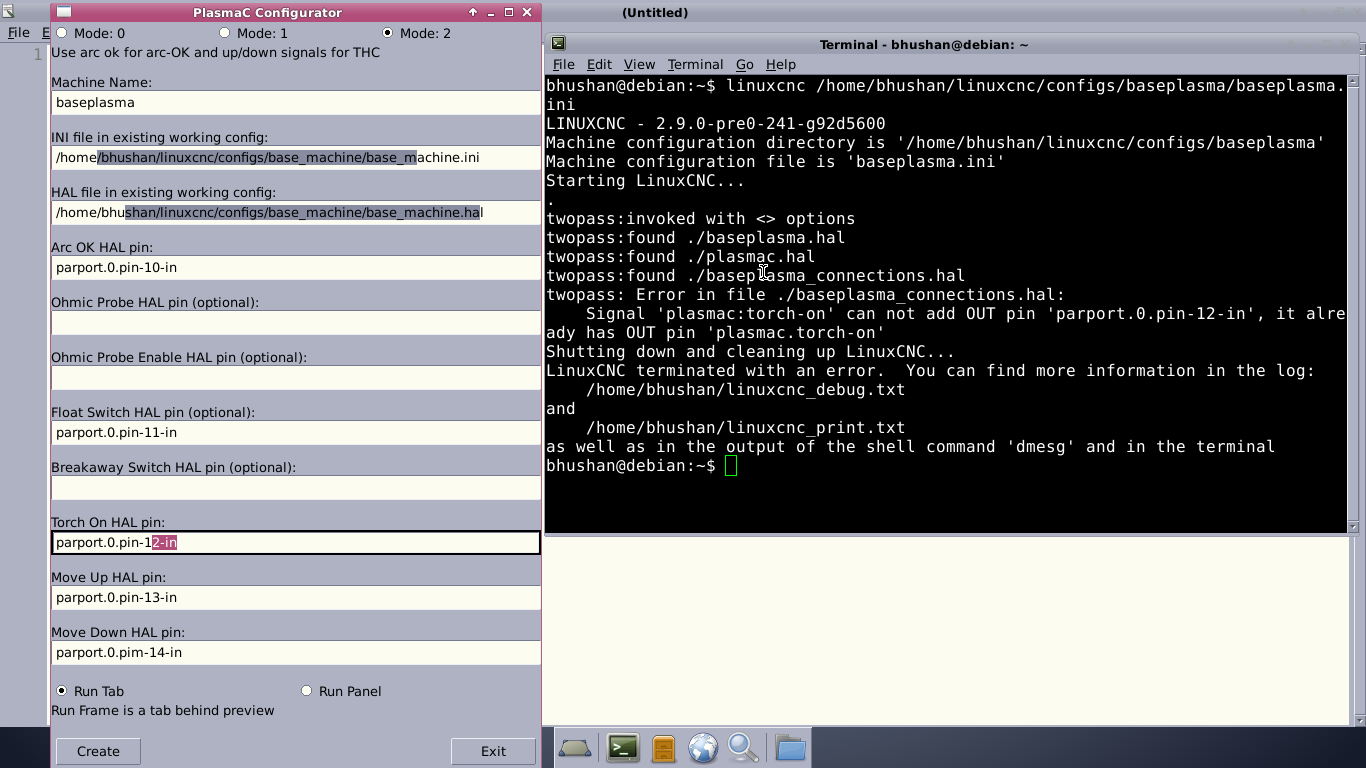Launch the web browser globe icon
Viewport: 1366px width, 768px height.
tap(703, 748)
